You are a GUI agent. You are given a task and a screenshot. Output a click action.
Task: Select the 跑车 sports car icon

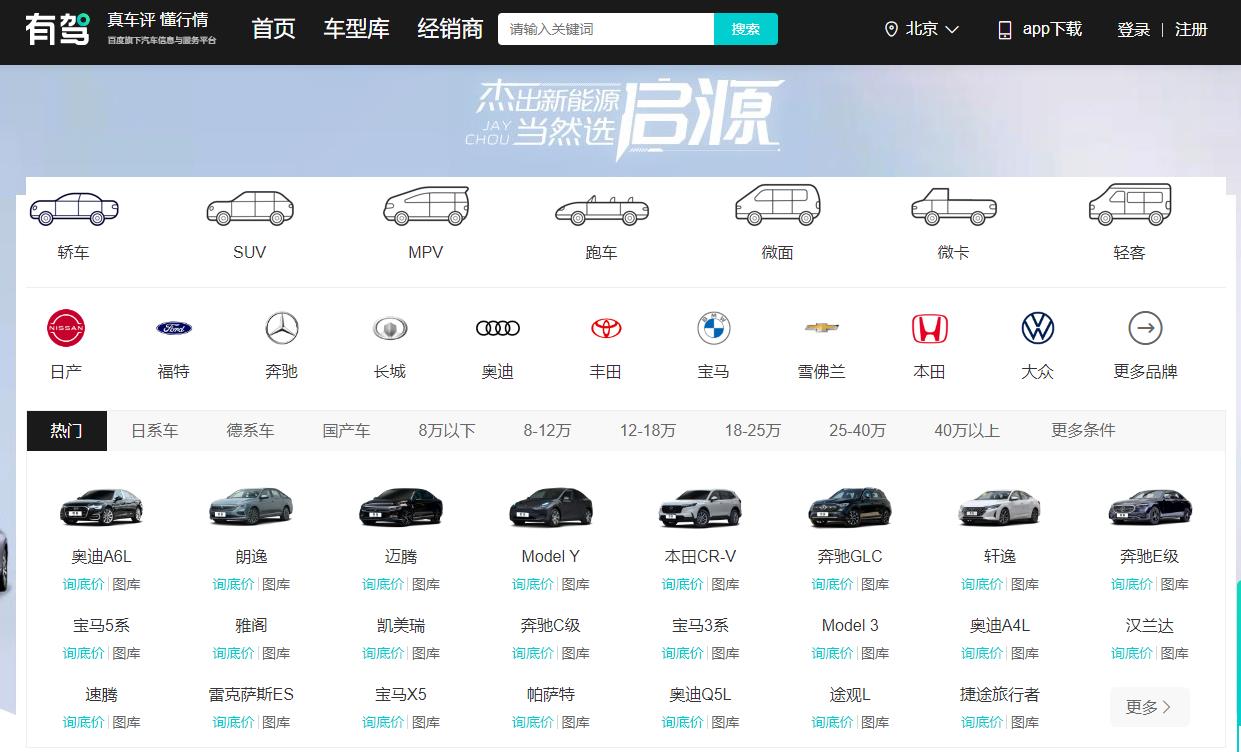click(x=602, y=210)
